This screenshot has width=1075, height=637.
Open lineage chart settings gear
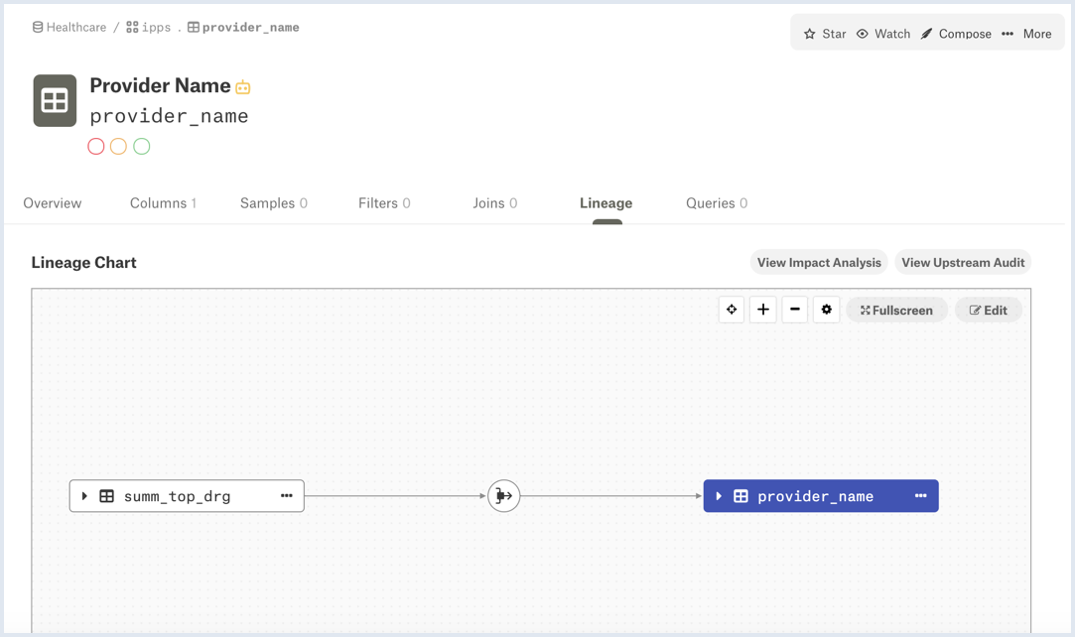click(x=826, y=310)
